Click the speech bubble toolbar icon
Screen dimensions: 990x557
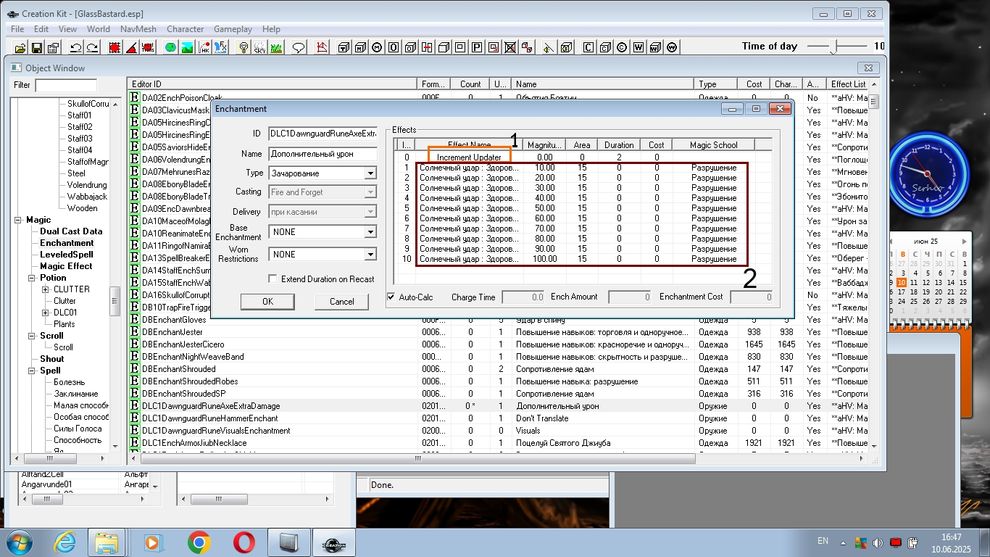tap(298, 47)
